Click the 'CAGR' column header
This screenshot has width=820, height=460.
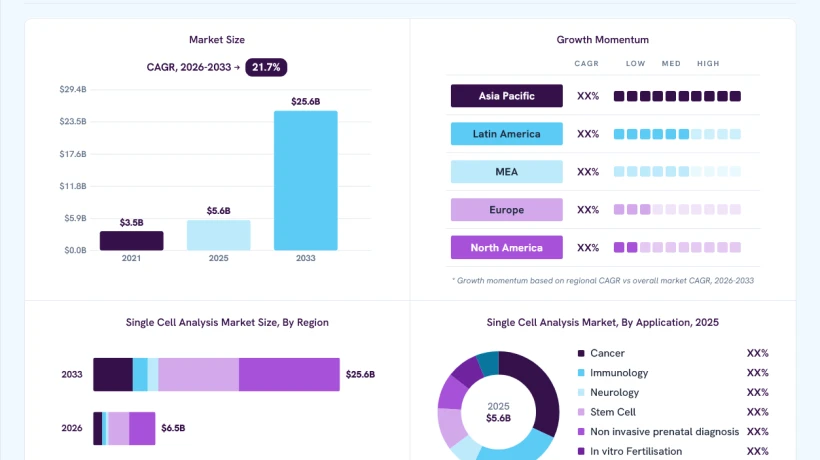coord(586,63)
